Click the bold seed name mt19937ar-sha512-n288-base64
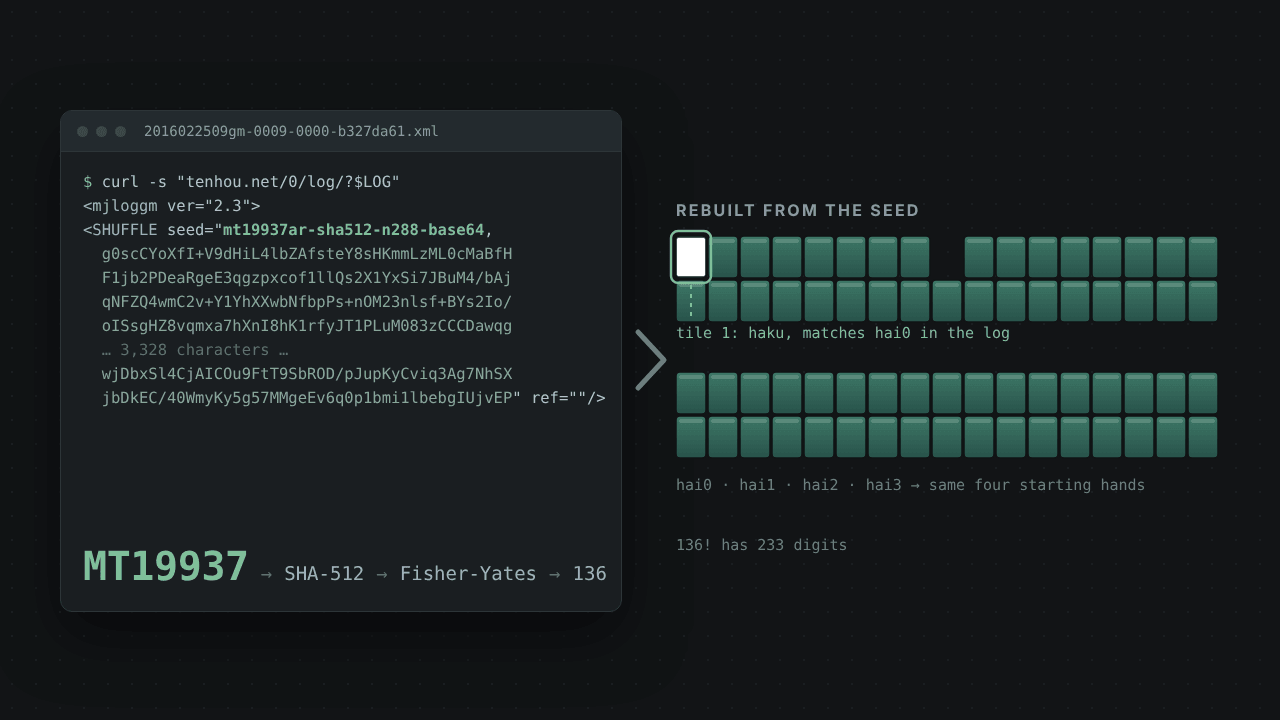Screen dimensions: 1280x720 353,230
